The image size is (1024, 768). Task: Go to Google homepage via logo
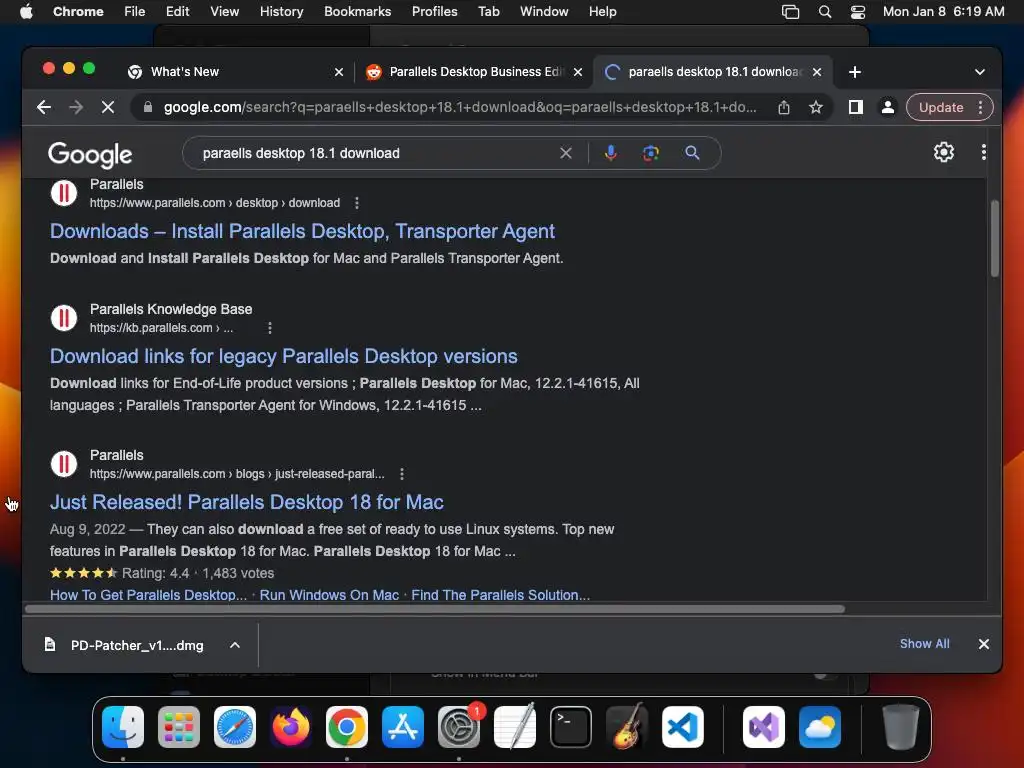[x=90, y=154]
